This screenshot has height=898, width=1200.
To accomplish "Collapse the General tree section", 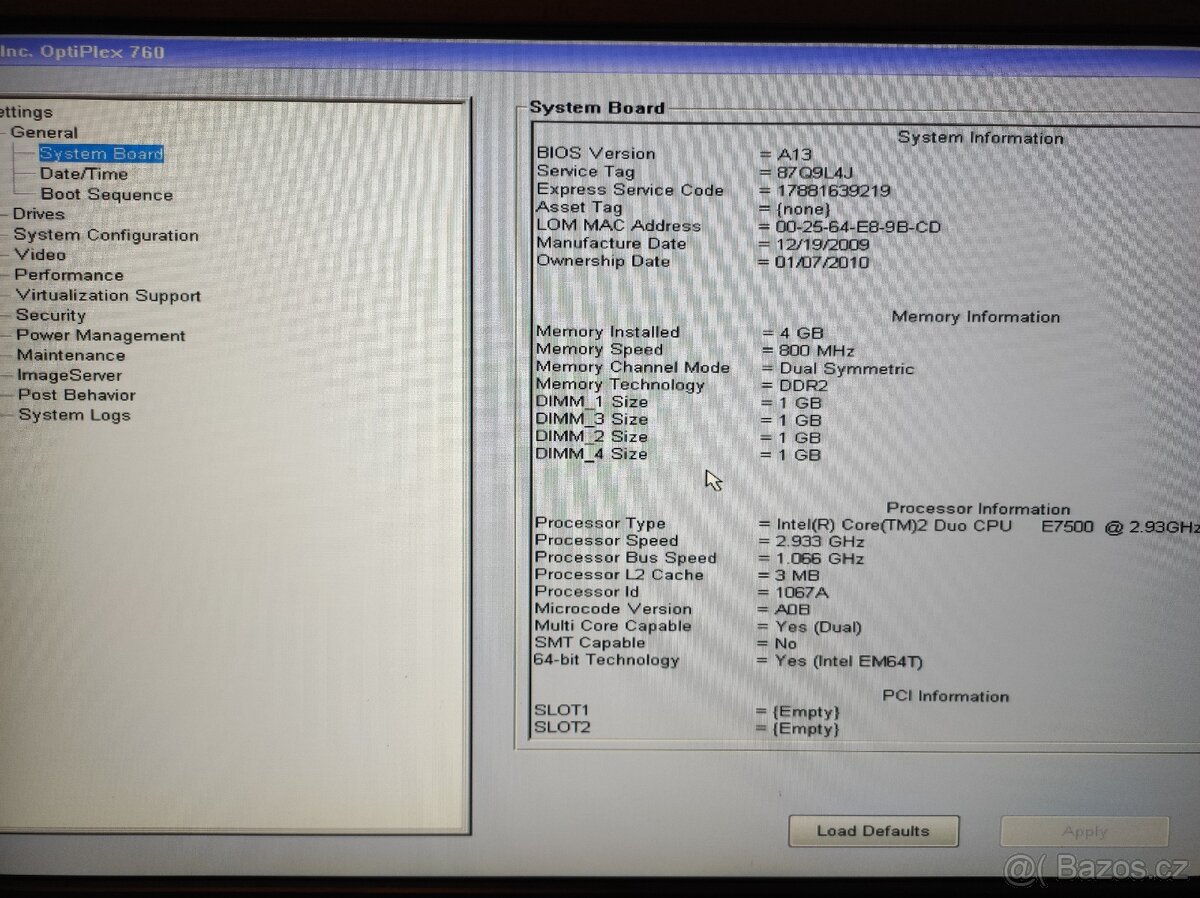I will 7,132.
